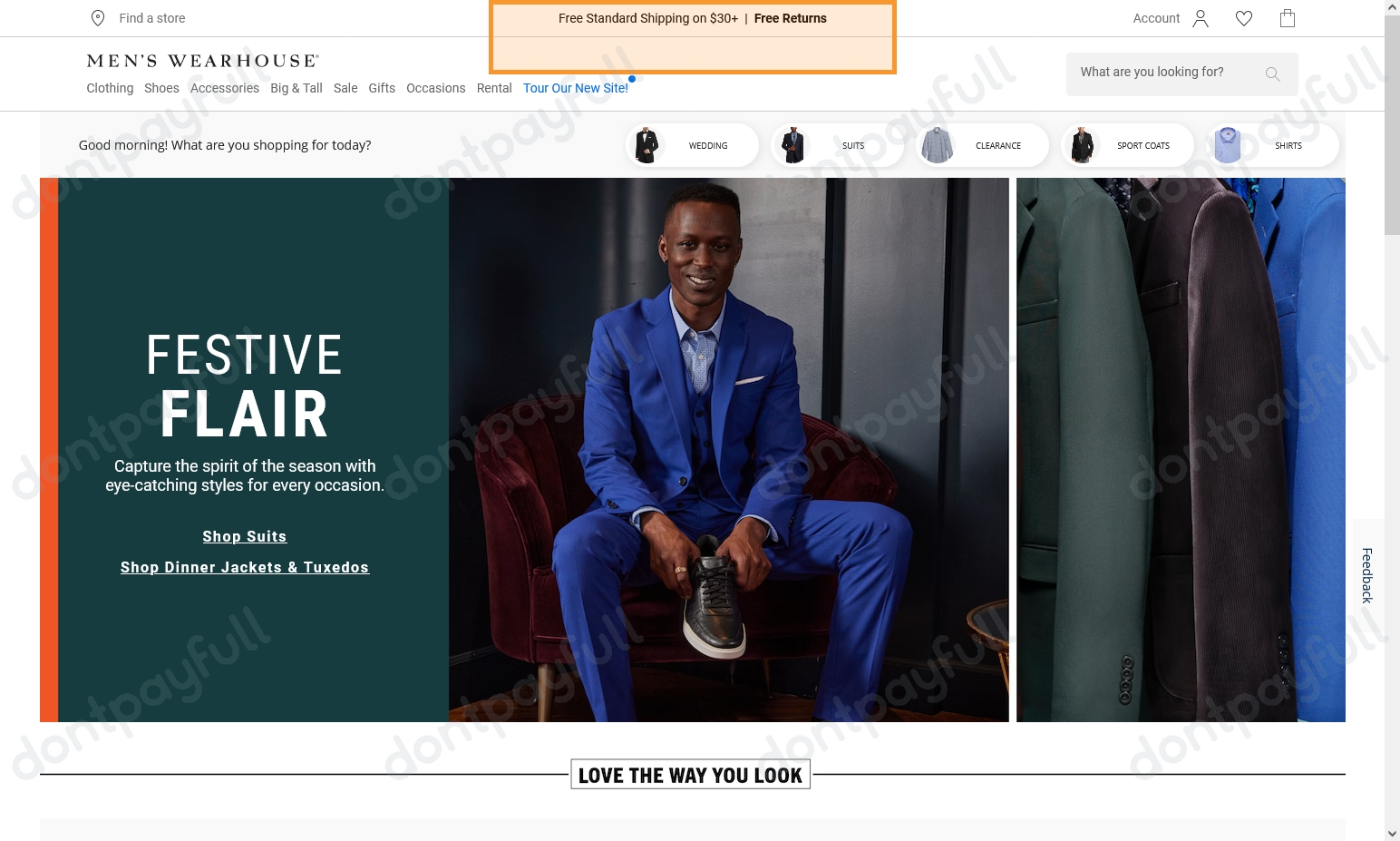Focus the 'What are you looking for?' search field

[x=1164, y=73]
